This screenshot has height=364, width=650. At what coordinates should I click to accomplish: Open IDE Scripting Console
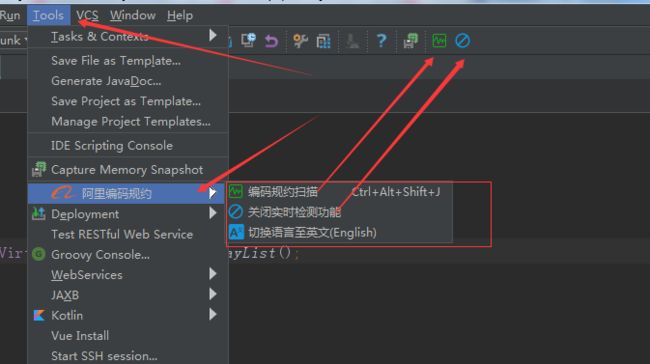[128, 146]
